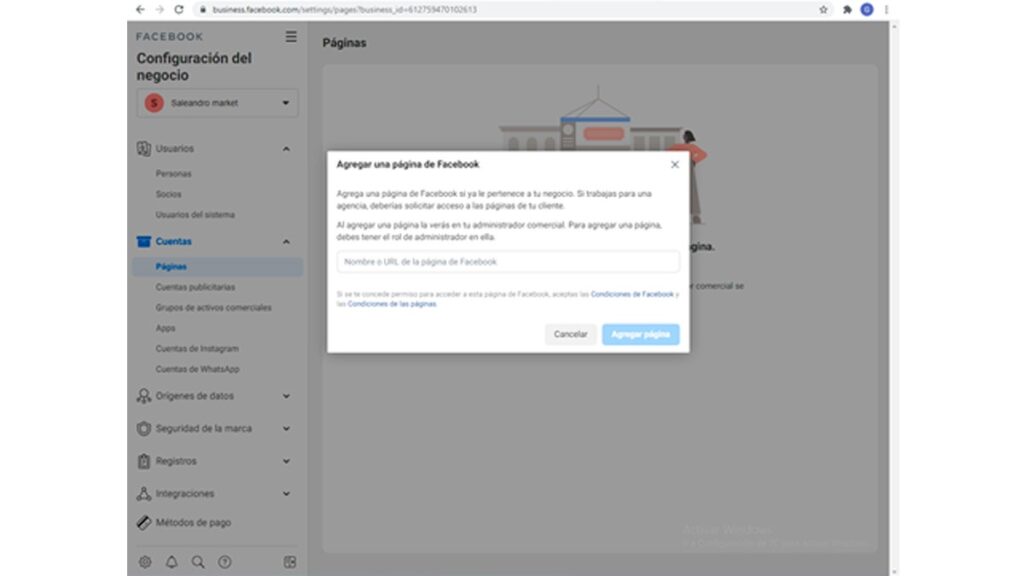This screenshot has height=576, width=1024.
Task: Click the Cuentas section label
Action: 174,242
